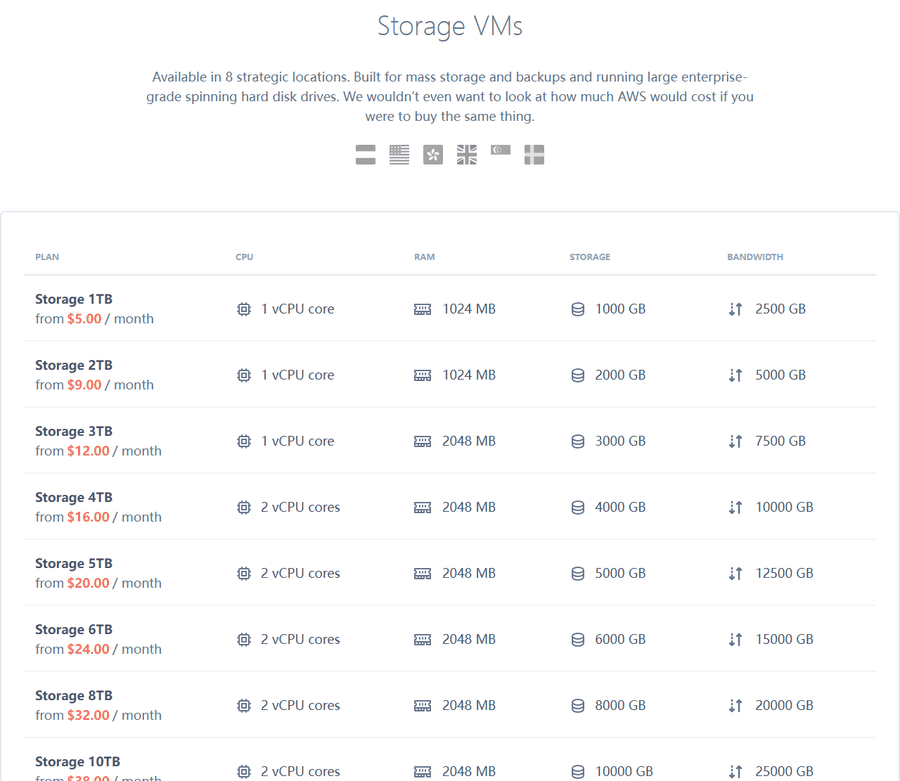Click the bandwidth arrows icon beside 10000 GB
The image size is (900, 781).
click(x=735, y=507)
